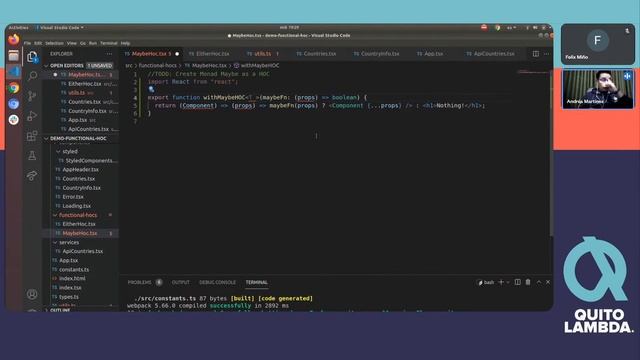The image size is (640, 360).
Task: Open Slack from the dock
Action: pyautogui.click(x=14, y=120)
